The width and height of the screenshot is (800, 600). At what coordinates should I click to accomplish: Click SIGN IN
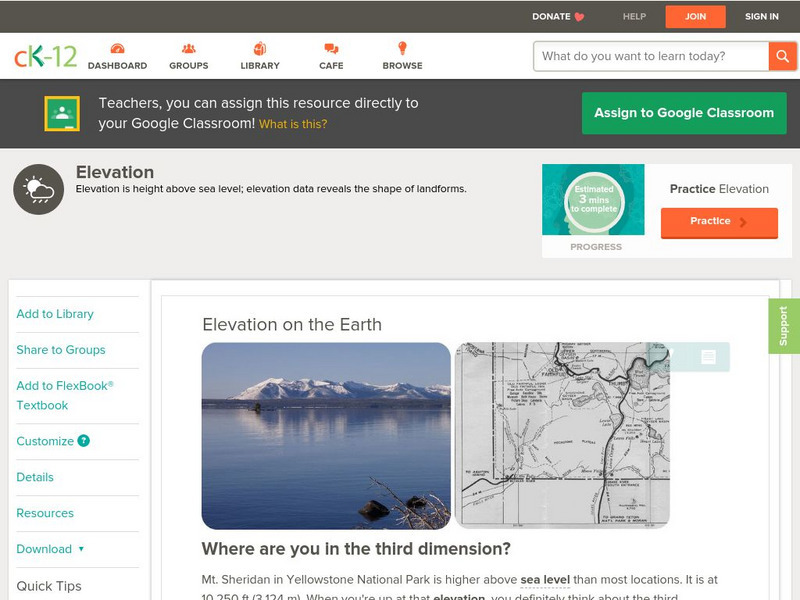tap(762, 17)
